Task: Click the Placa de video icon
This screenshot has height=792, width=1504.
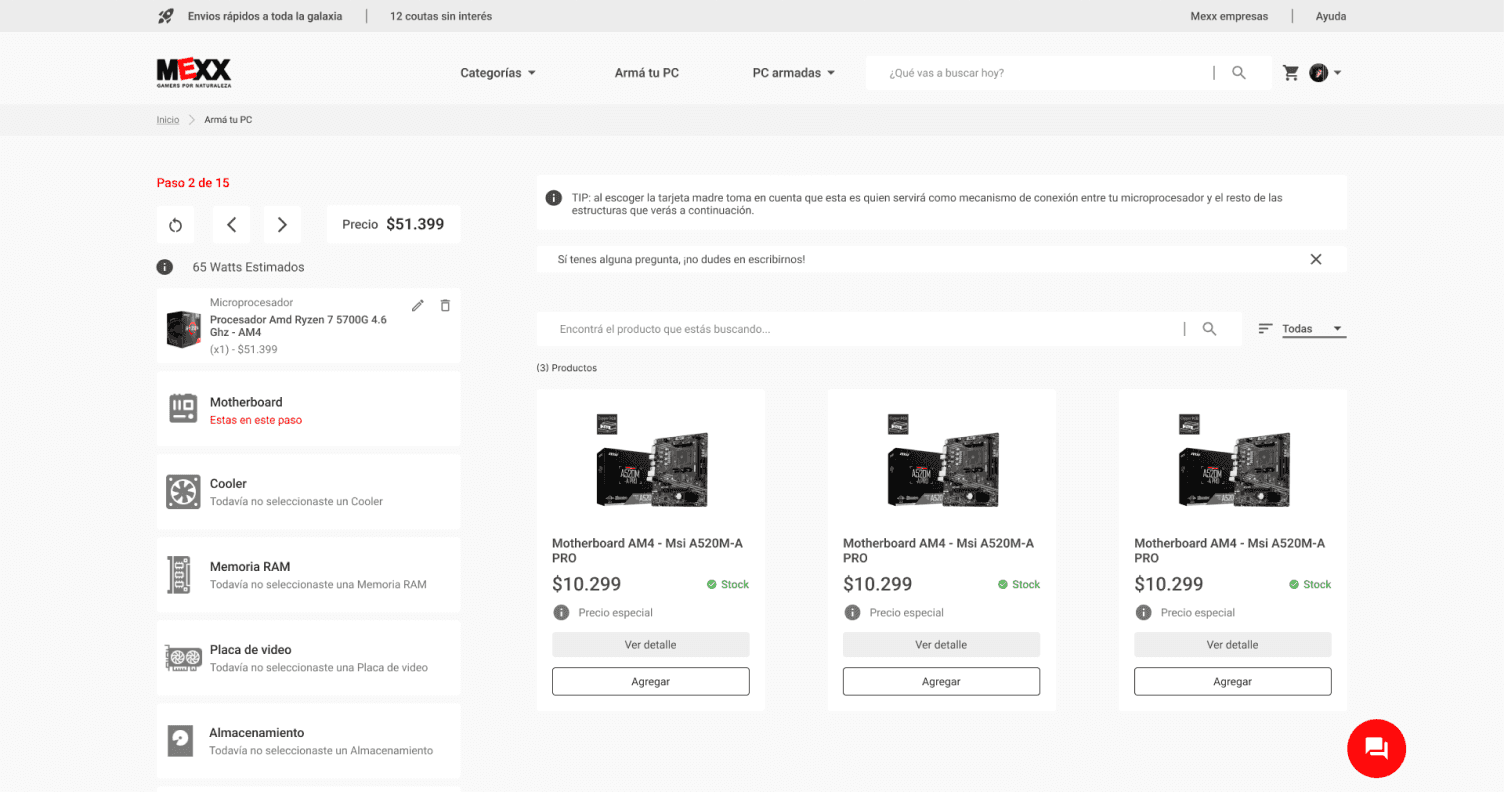Action: pyautogui.click(x=183, y=658)
